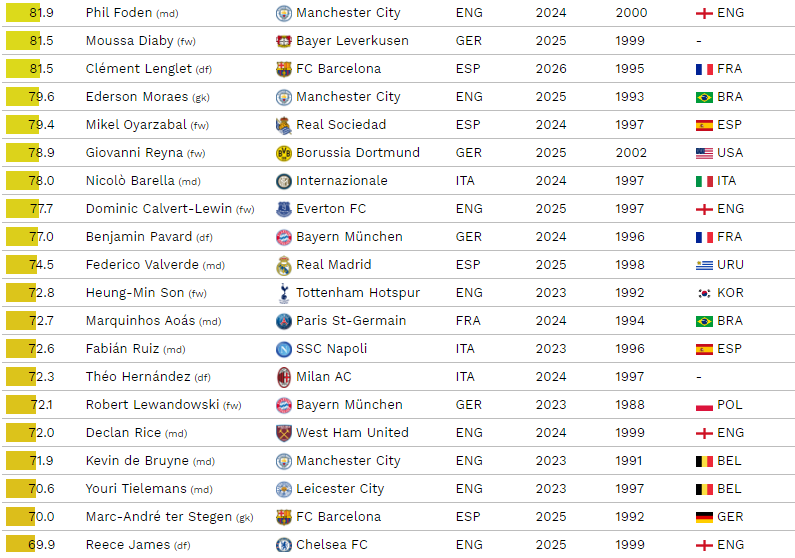Click the Real Madrid club crest
The width and height of the screenshot is (795, 558).
(283, 265)
